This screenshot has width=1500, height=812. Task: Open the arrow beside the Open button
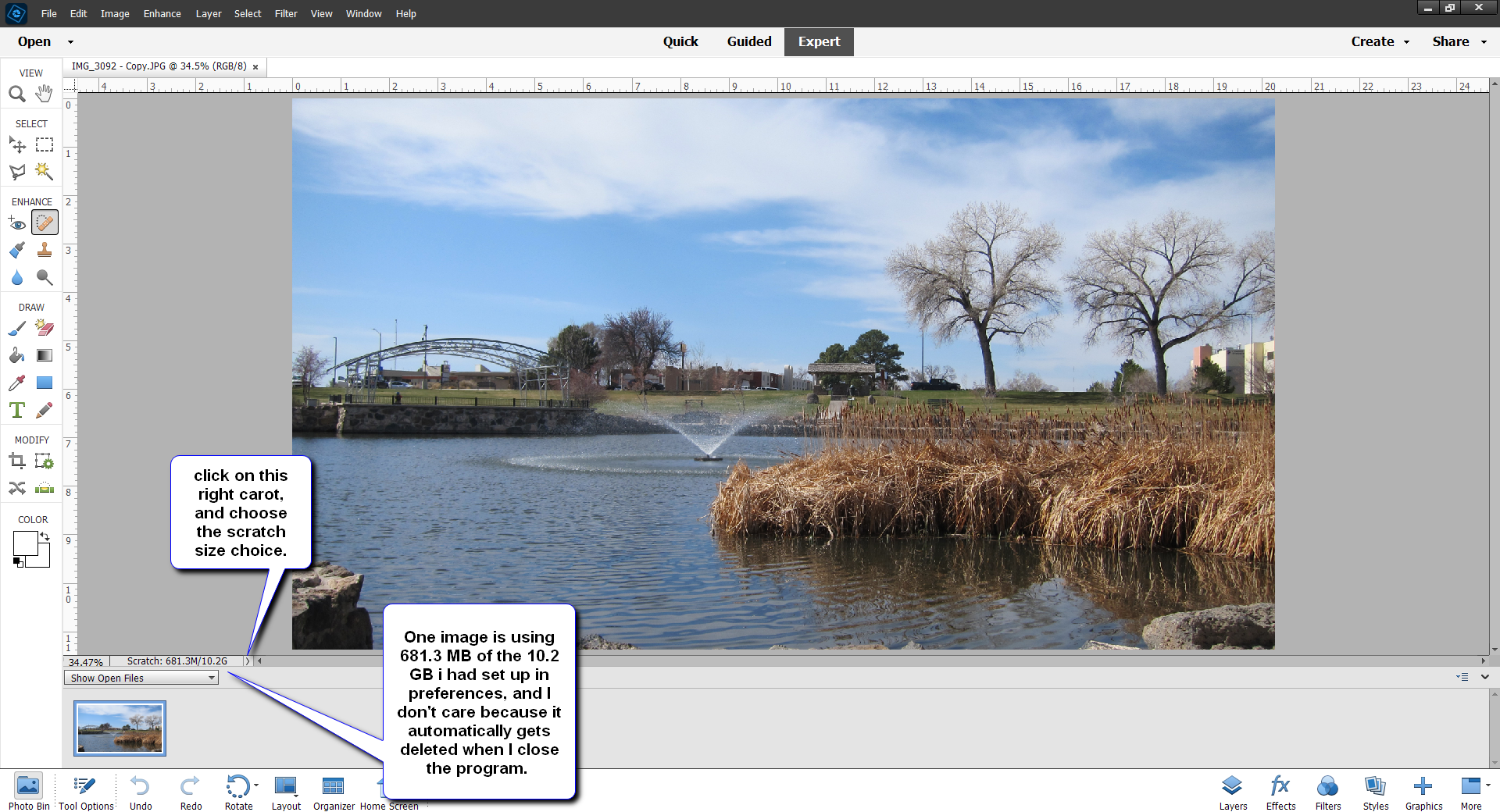point(70,42)
